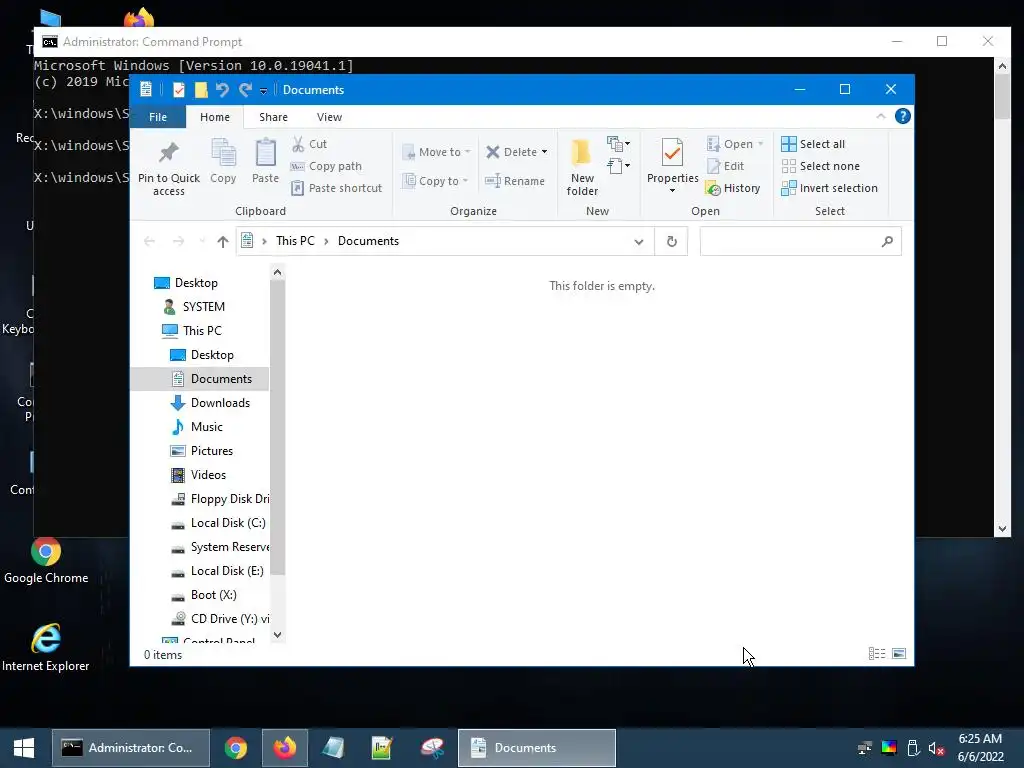Click Properties icon in title bar toolbar
The height and width of the screenshot is (768, 1024).
tap(178, 89)
